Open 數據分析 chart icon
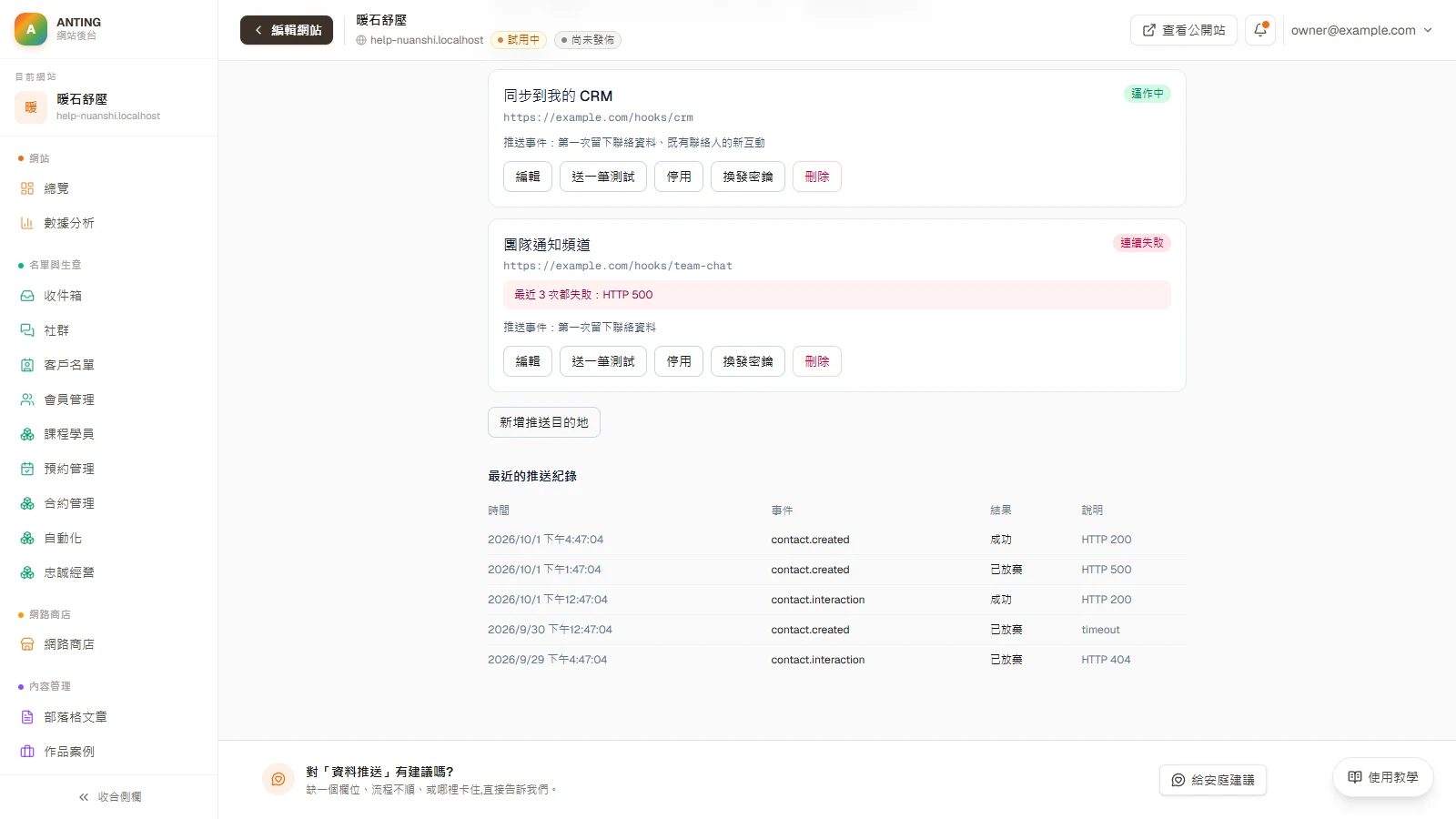This screenshot has height=819, width=1456. click(27, 223)
